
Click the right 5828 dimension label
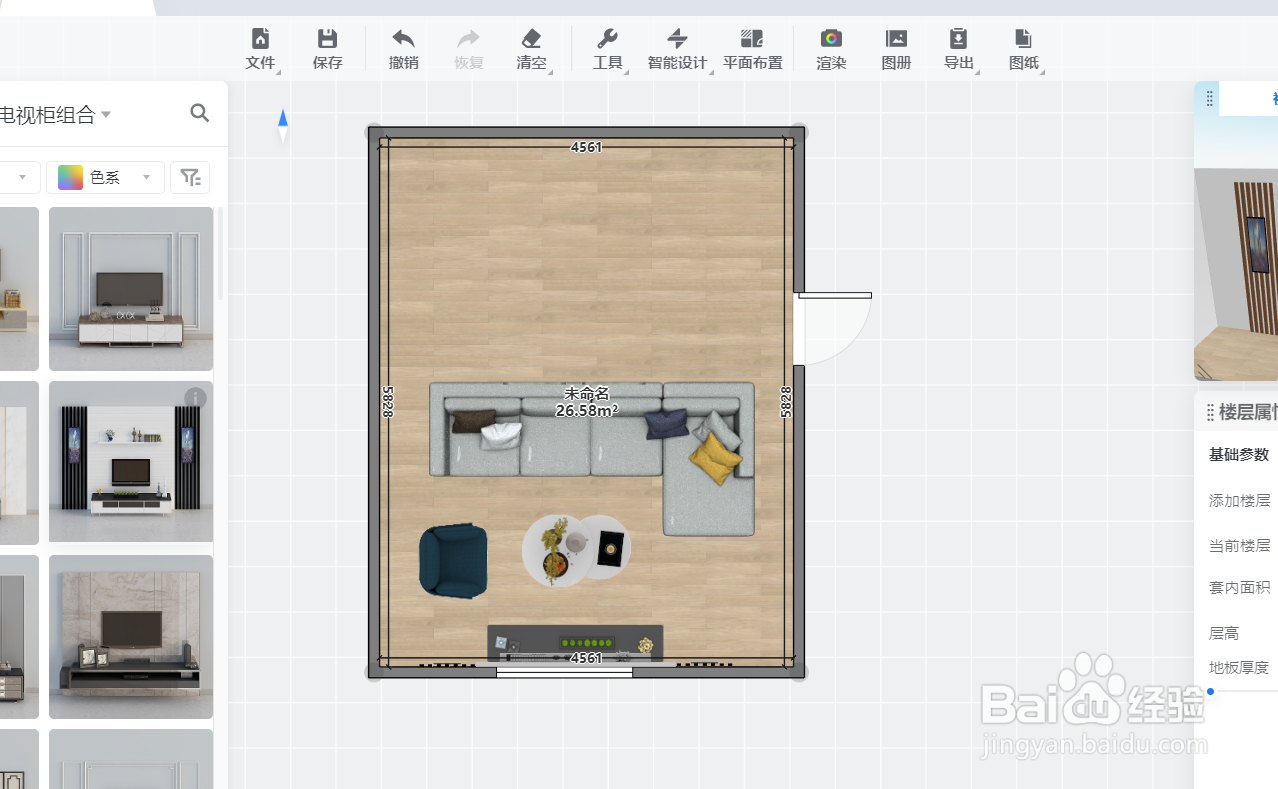point(786,402)
